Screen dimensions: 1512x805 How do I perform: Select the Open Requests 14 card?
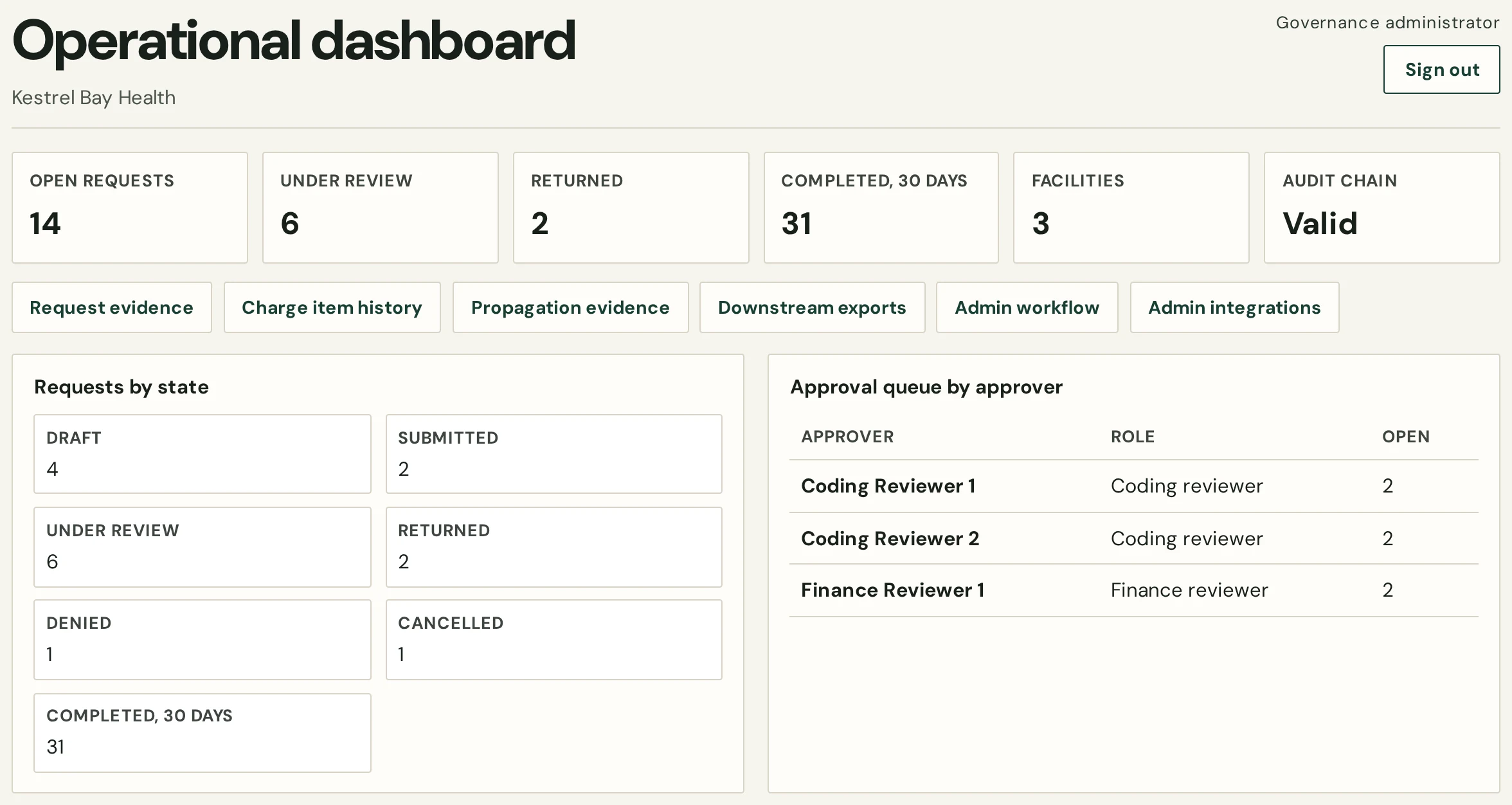pyautogui.click(x=130, y=208)
